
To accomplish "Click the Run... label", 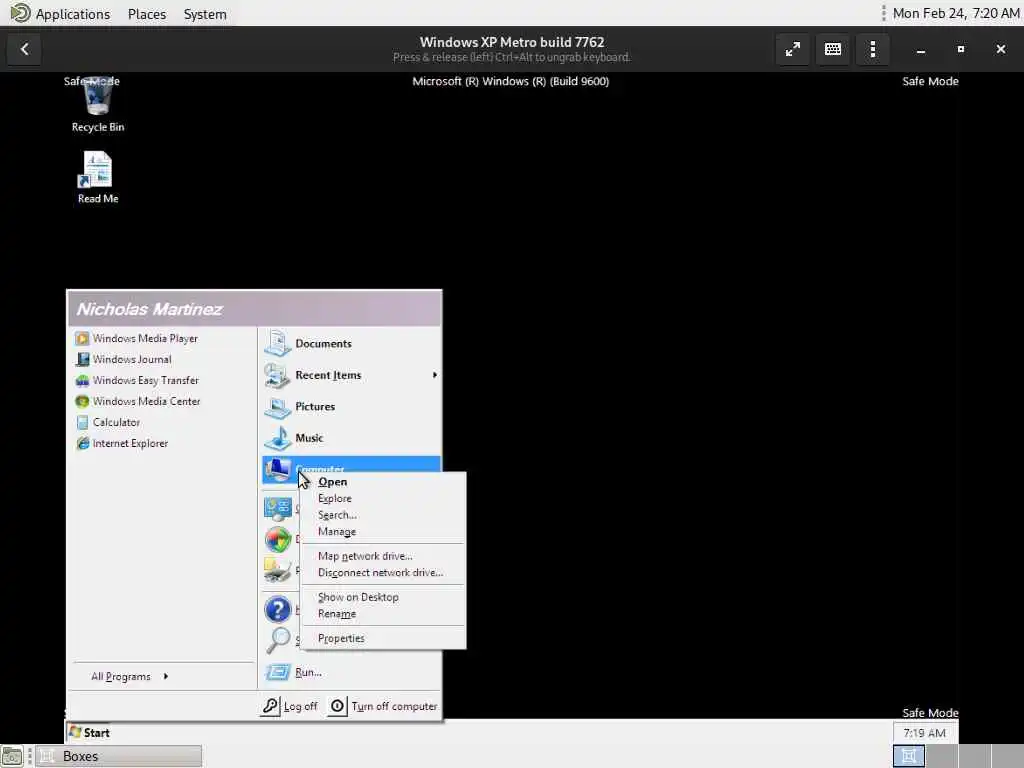I will (308, 672).
